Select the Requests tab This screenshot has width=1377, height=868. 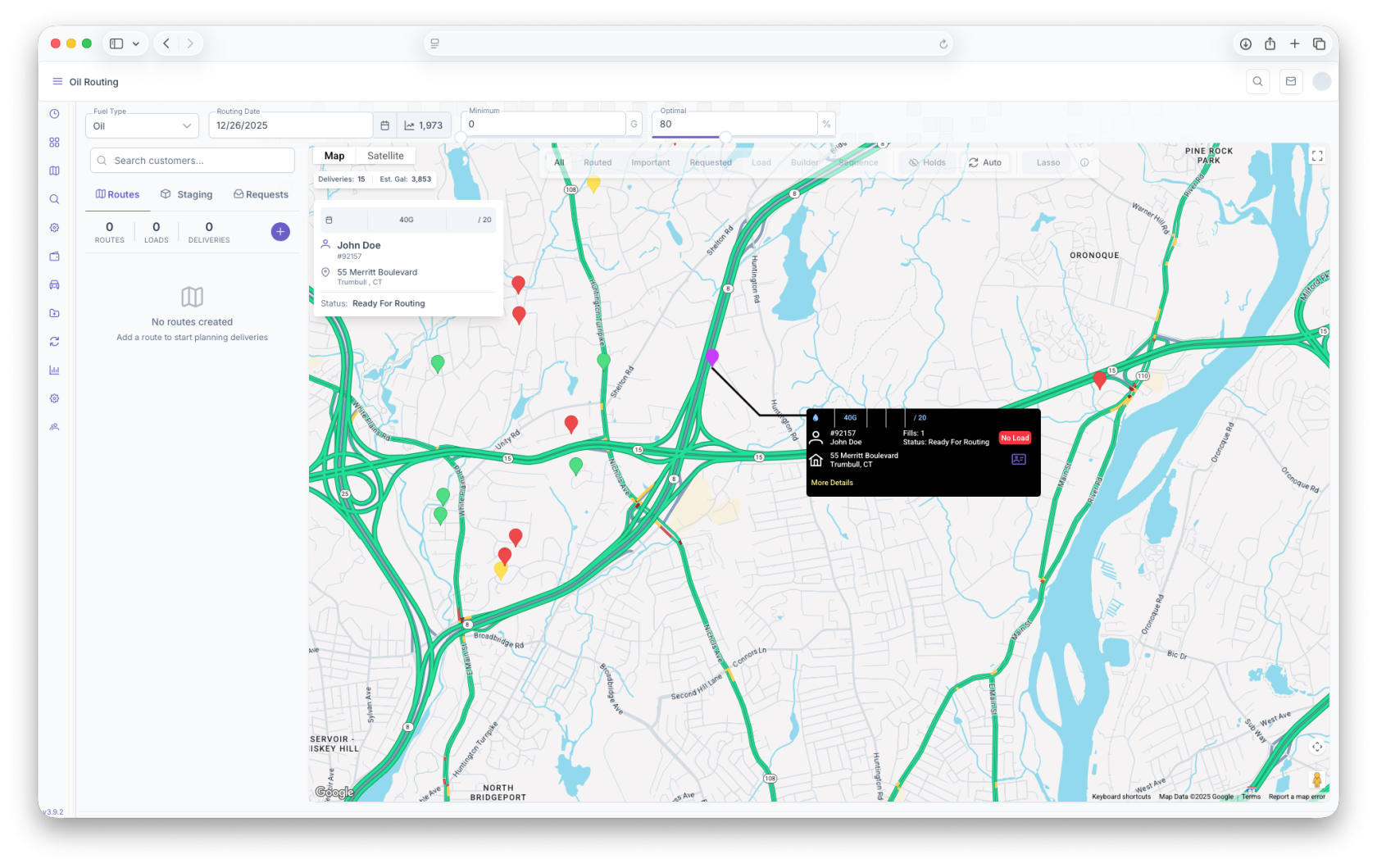click(261, 194)
